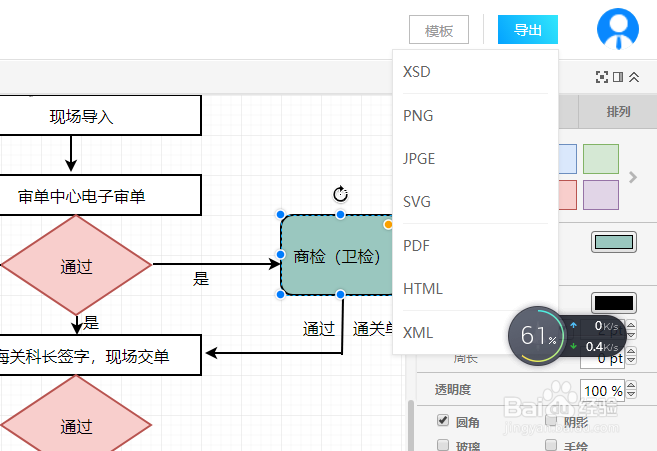657x451 pixels.
Task: Click the bottom-center resize handle of 商检
Action: tap(340, 294)
